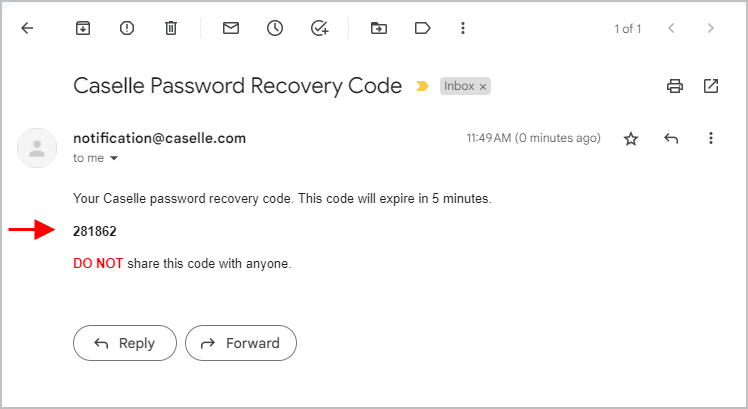Delete the password recovery email
The width and height of the screenshot is (748, 409).
click(170, 28)
